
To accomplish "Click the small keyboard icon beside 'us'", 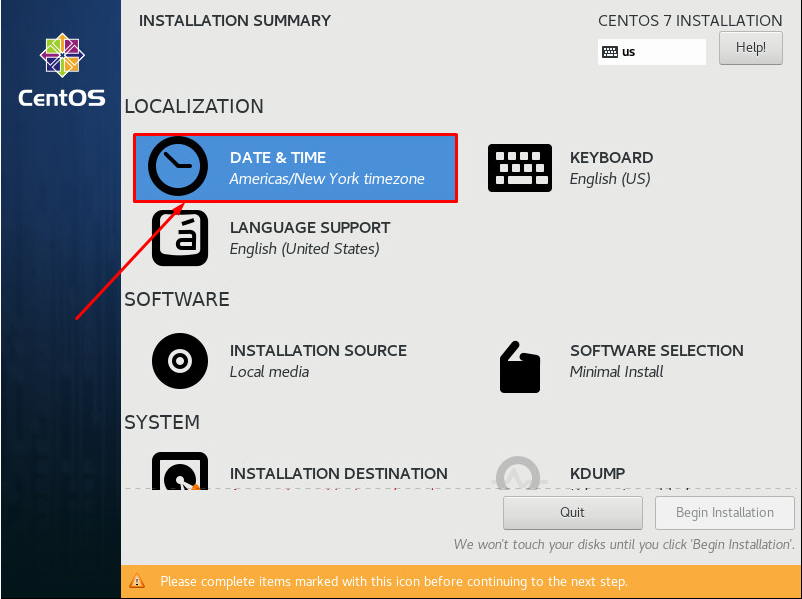I will tap(610, 52).
